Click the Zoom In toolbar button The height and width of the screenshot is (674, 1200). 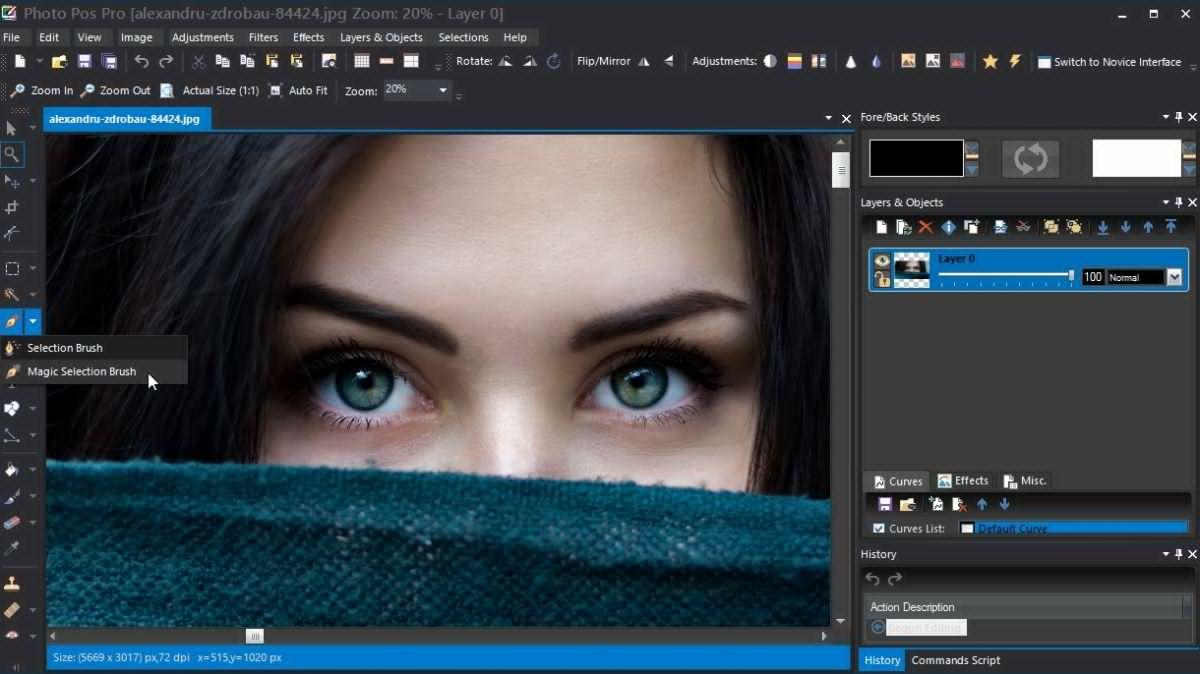click(x=42, y=90)
